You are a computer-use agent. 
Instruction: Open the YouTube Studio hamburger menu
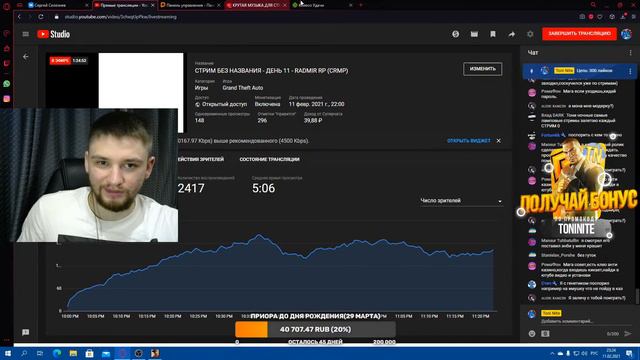[25, 34]
